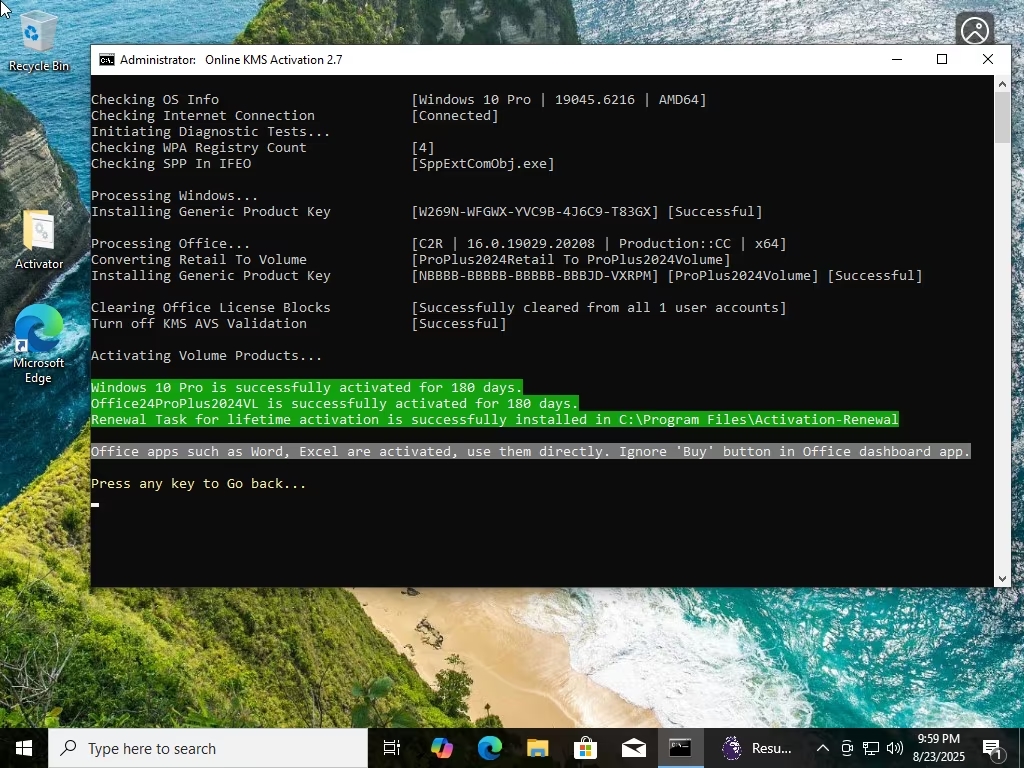The width and height of the screenshot is (1024, 768).
Task: Click the 'Office apps such as Word' notice
Action: pos(531,451)
